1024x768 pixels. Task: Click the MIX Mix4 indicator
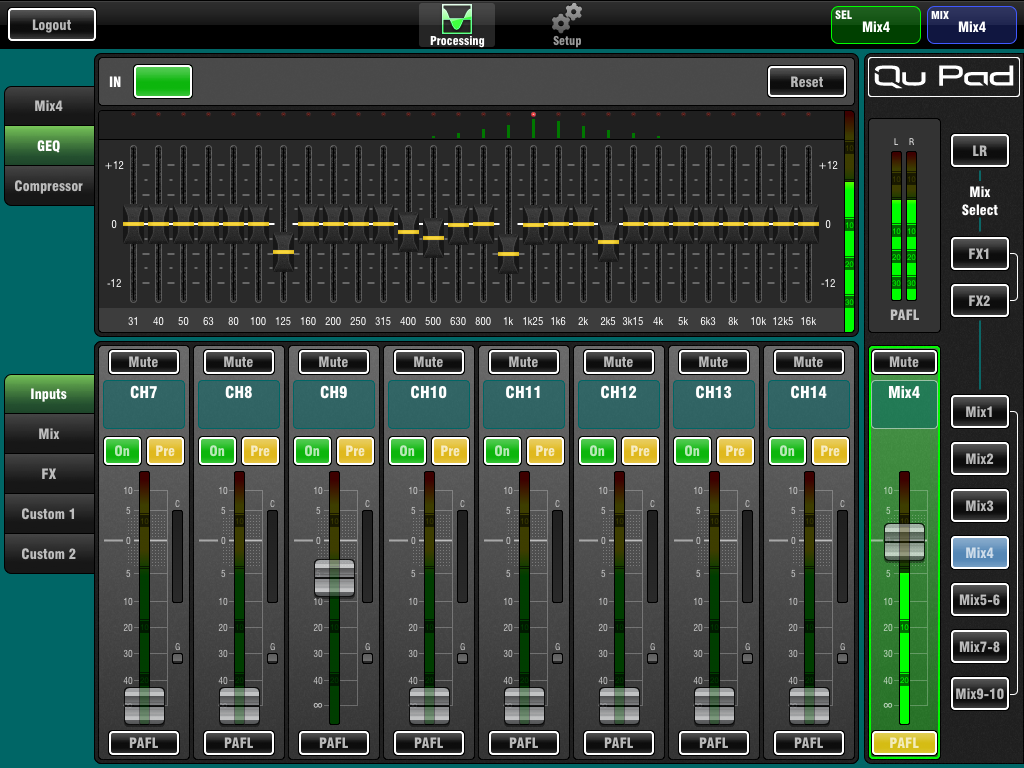click(x=971, y=25)
